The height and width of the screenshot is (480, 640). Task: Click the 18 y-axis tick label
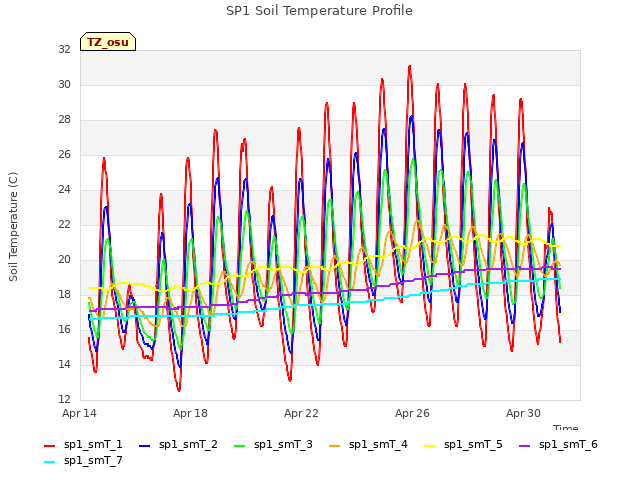(x=64, y=294)
